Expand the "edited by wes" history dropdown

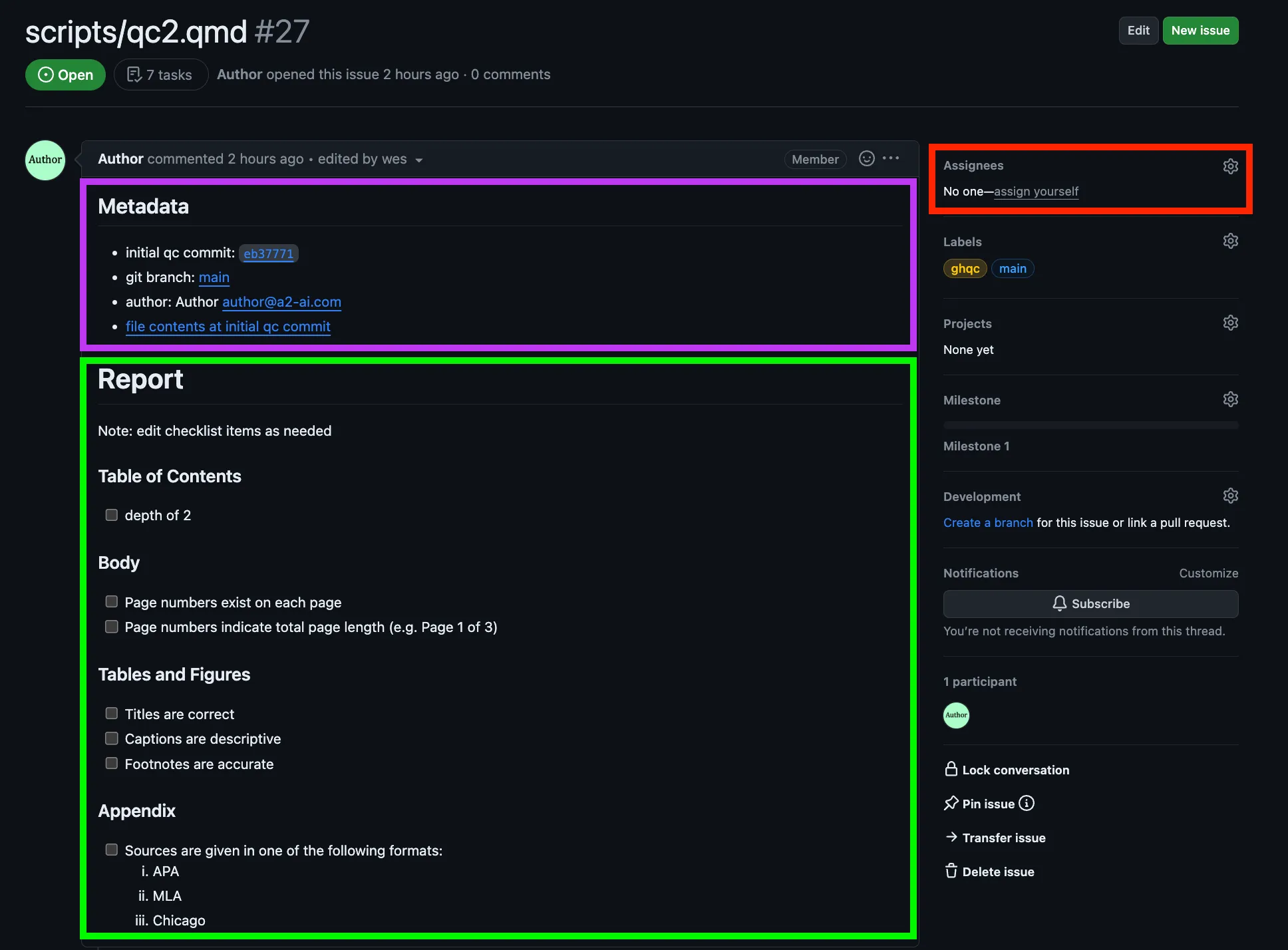(418, 160)
